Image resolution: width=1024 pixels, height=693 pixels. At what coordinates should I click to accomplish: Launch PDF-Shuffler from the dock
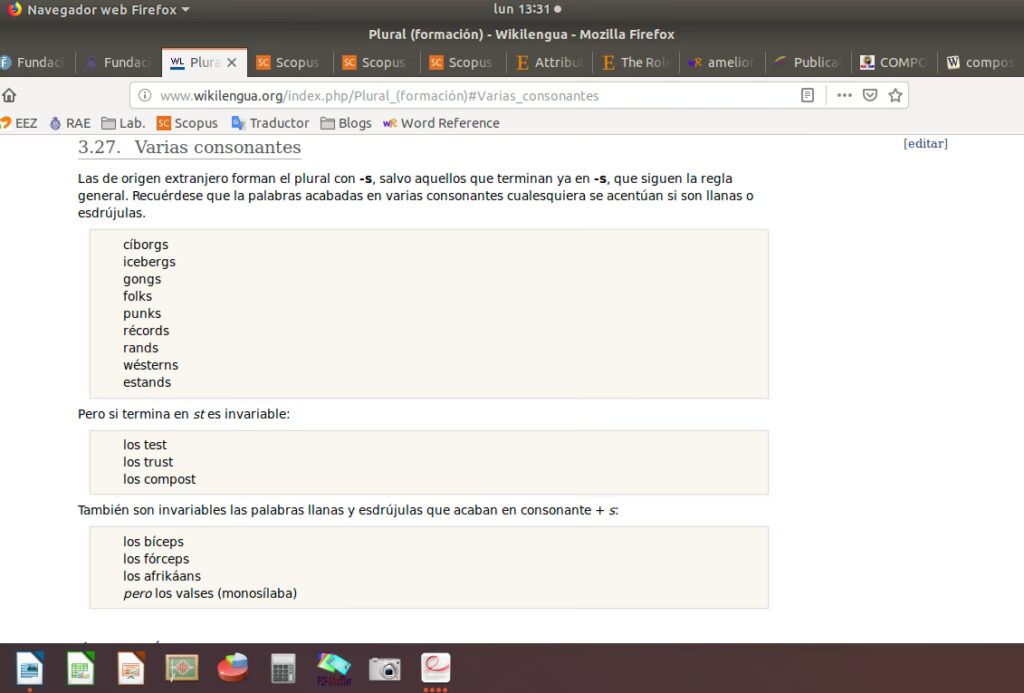point(334,666)
